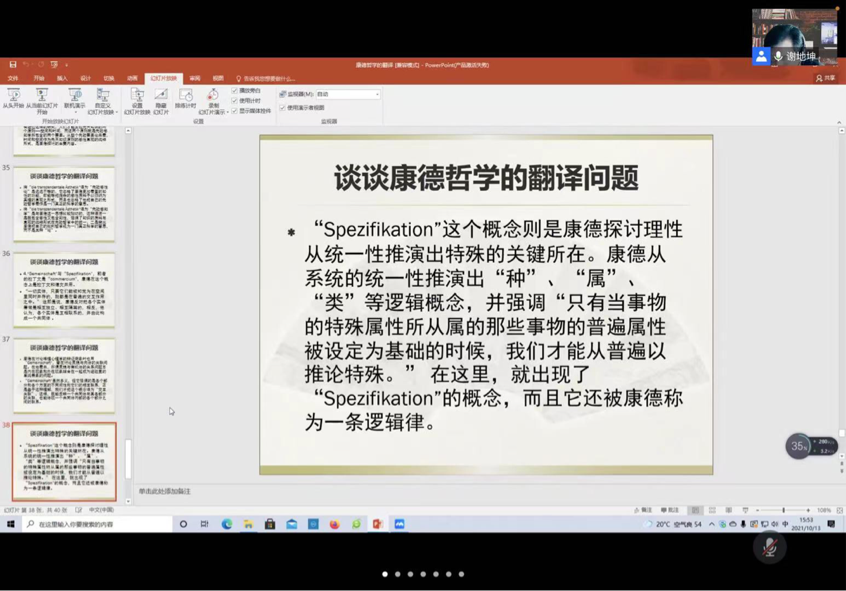
Task: Click the 备注 (Notes) button in status bar
Action: 643,510
